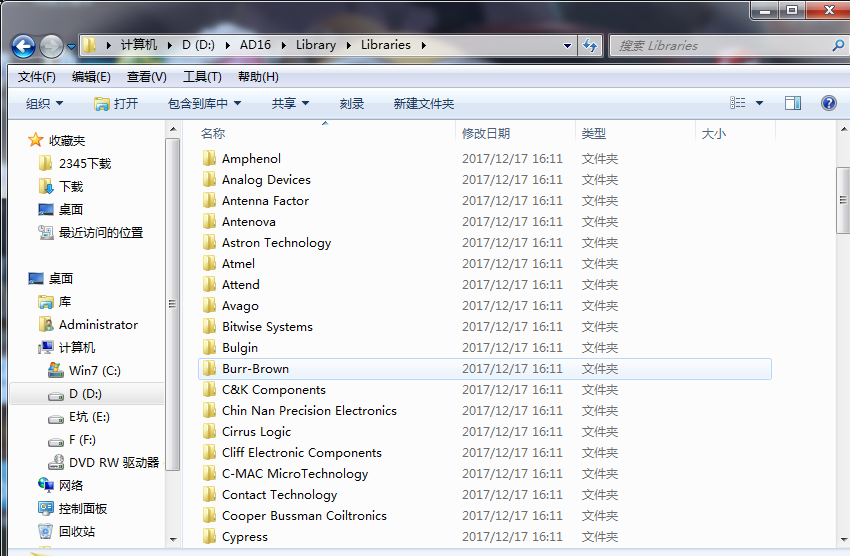The width and height of the screenshot is (850, 556).
Task: Select the Atmel folder icon
Action: (209, 263)
